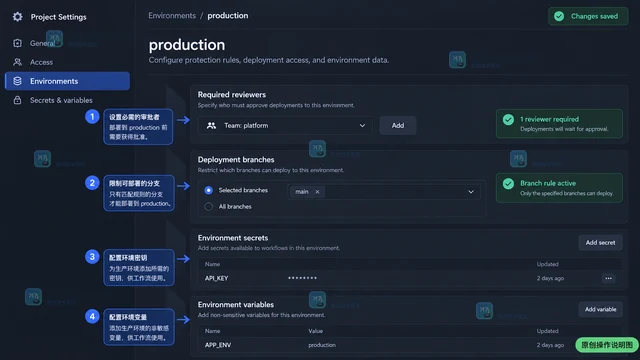This screenshot has height=360, width=640.
Task: Click the Value column header in variables table
Action: [316, 331]
